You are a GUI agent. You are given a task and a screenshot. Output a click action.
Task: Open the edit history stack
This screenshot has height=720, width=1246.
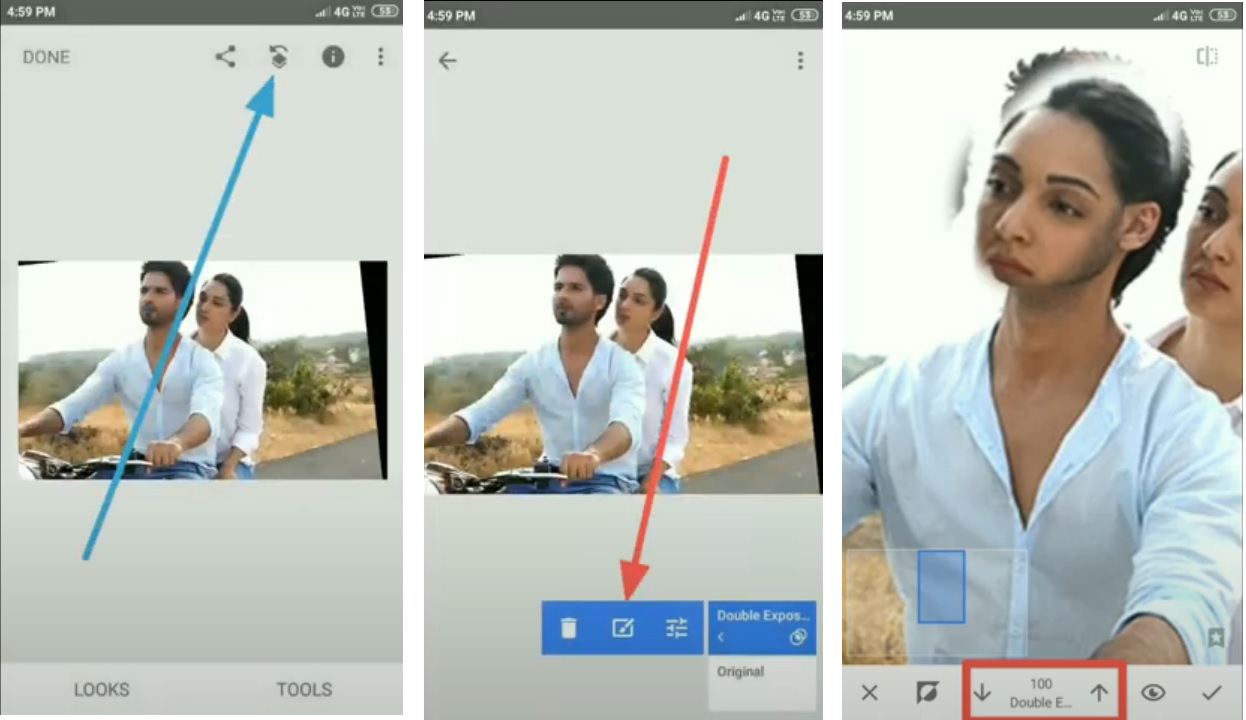(x=278, y=57)
